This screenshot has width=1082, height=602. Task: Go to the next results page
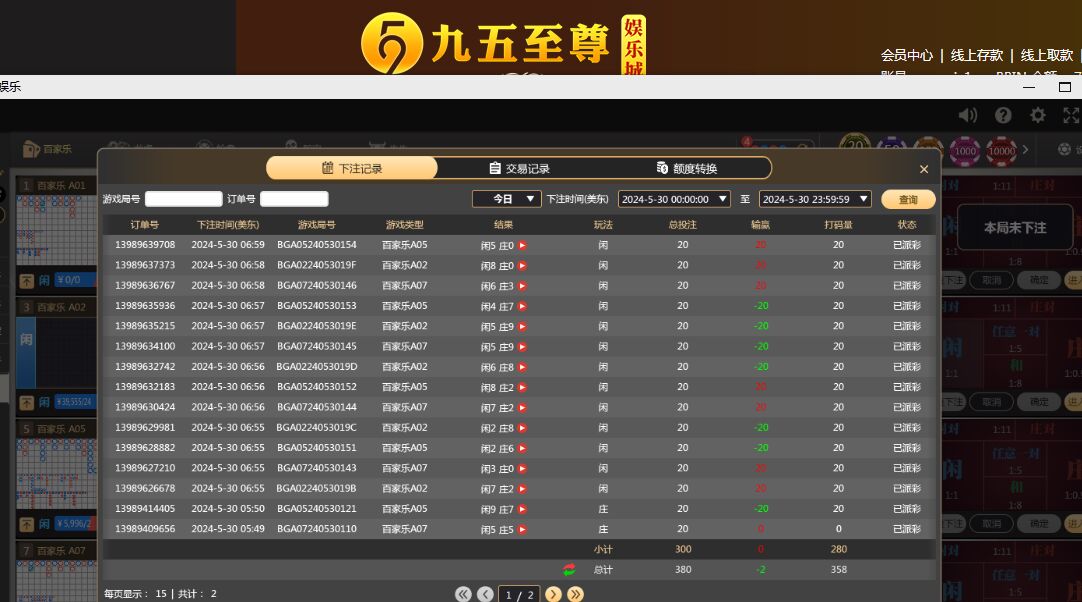tap(554, 594)
